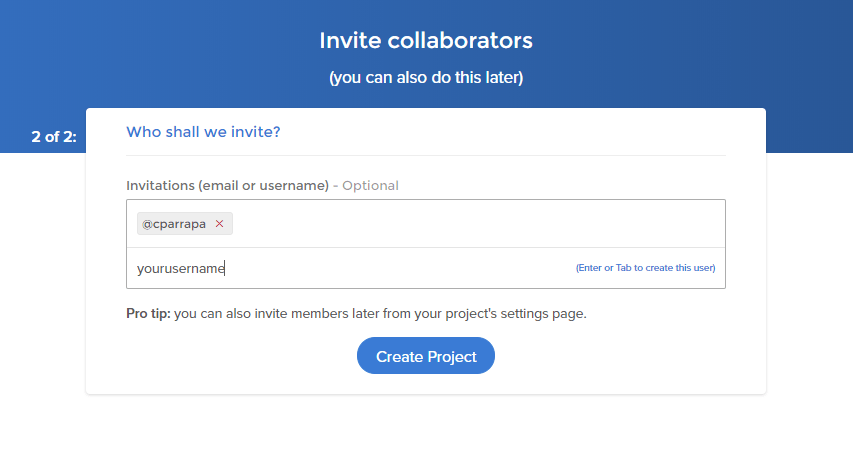853x458 pixels.
Task: Click the '2 of 2:' step indicator
Action: tap(54, 137)
